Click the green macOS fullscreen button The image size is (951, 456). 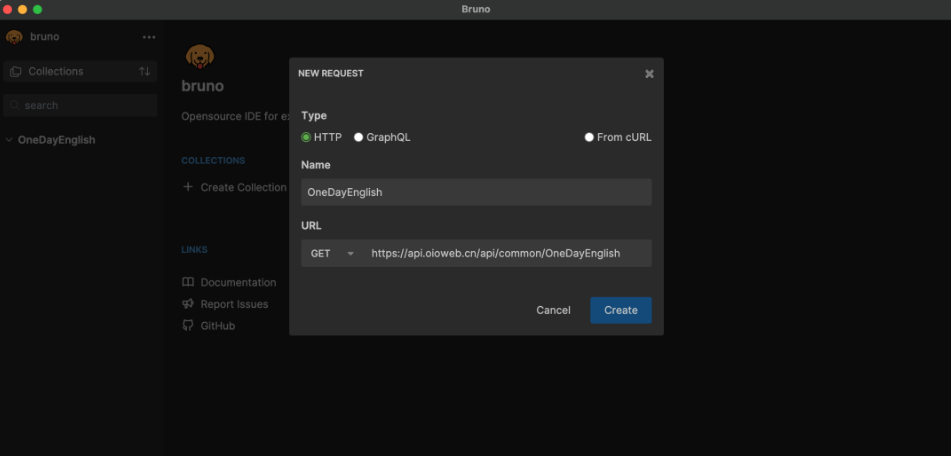38,9
